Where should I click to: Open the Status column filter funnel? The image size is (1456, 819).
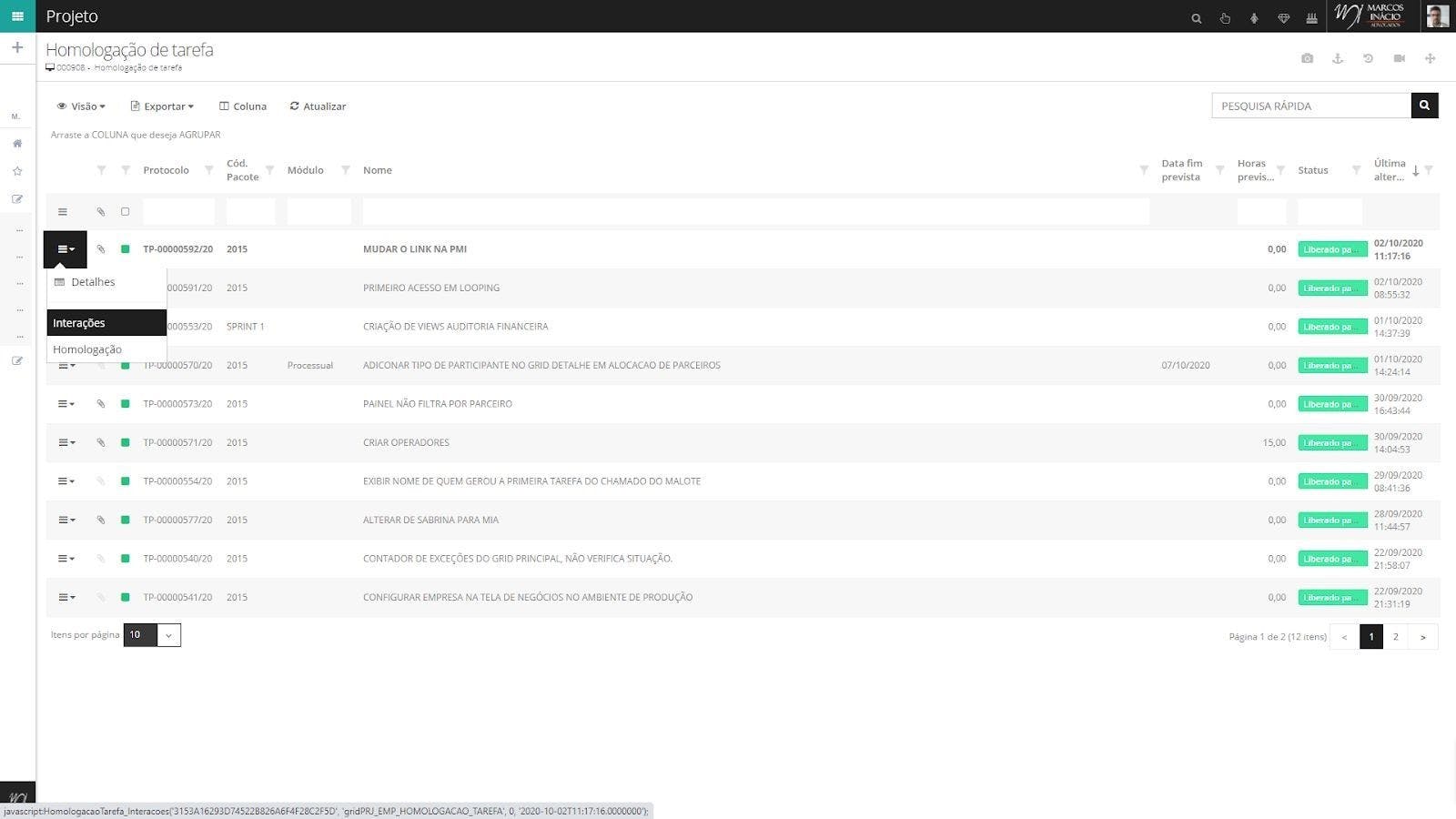(x=1356, y=170)
